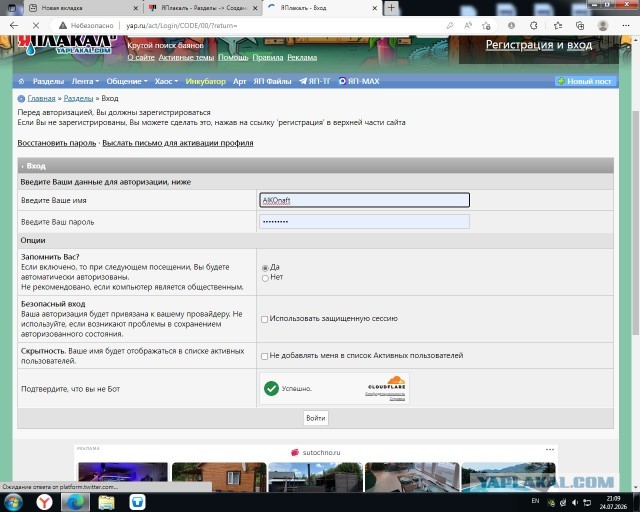This screenshot has height=512, width=640.
Task: Click the volume speaker tray icon
Action: pos(575,502)
